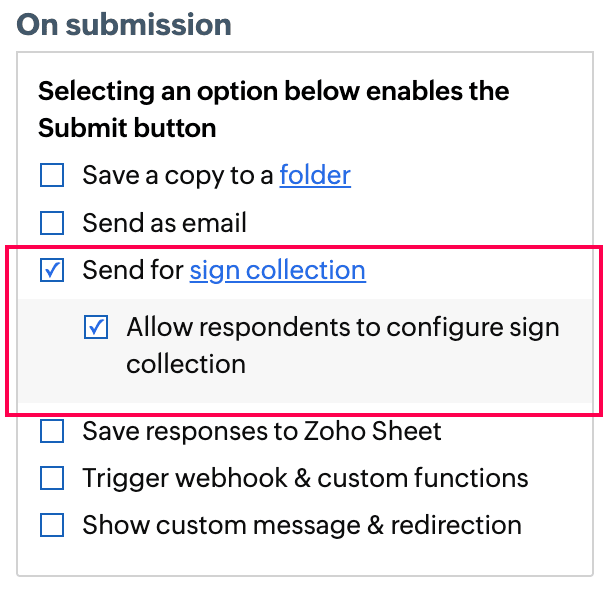The width and height of the screenshot is (608, 592).
Task: Follow the "sign collection" hyperlink
Action: 277,270
